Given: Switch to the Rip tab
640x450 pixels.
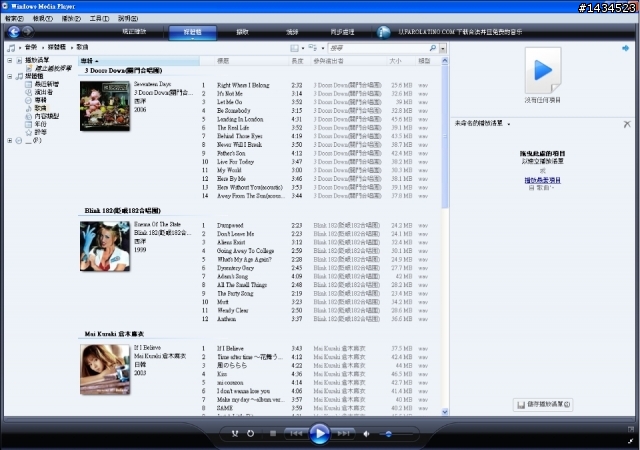Looking at the screenshot, I should 242,32.
